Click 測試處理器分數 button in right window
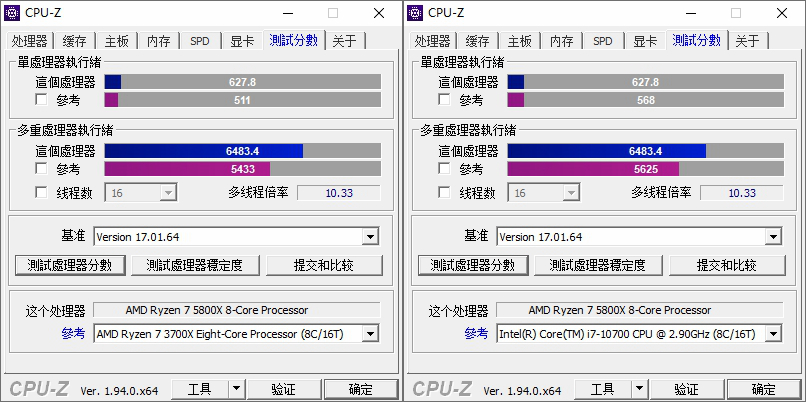 pyautogui.click(x=472, y=265)
